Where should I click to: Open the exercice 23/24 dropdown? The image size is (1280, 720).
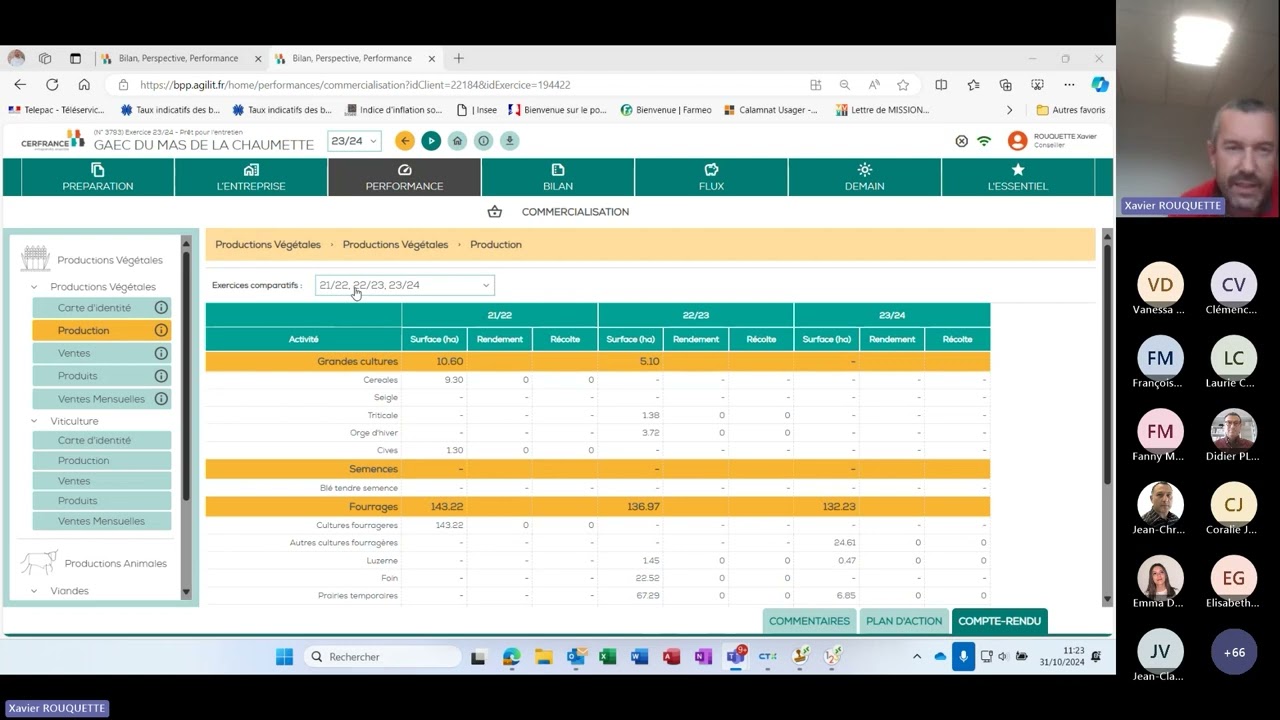[x=354, y=141]
